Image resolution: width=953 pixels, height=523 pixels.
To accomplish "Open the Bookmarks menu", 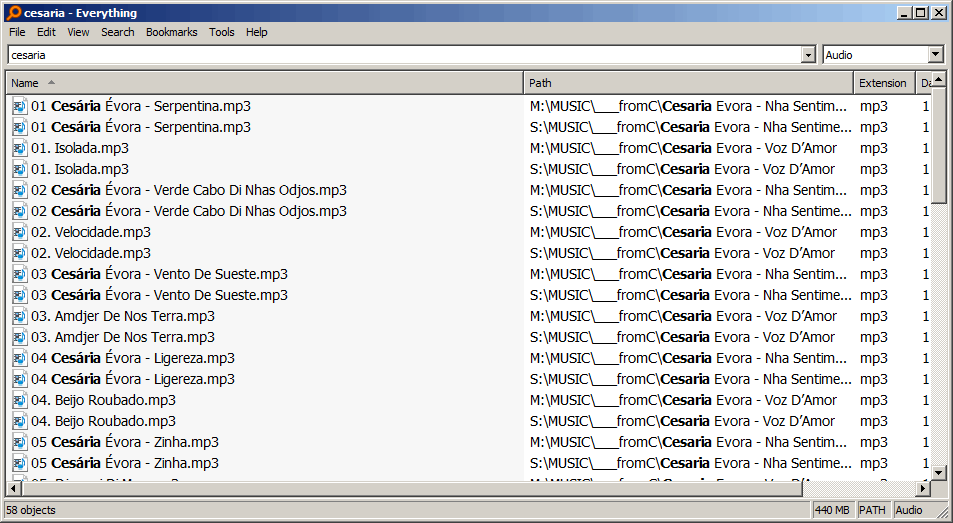I will [171, 32].
